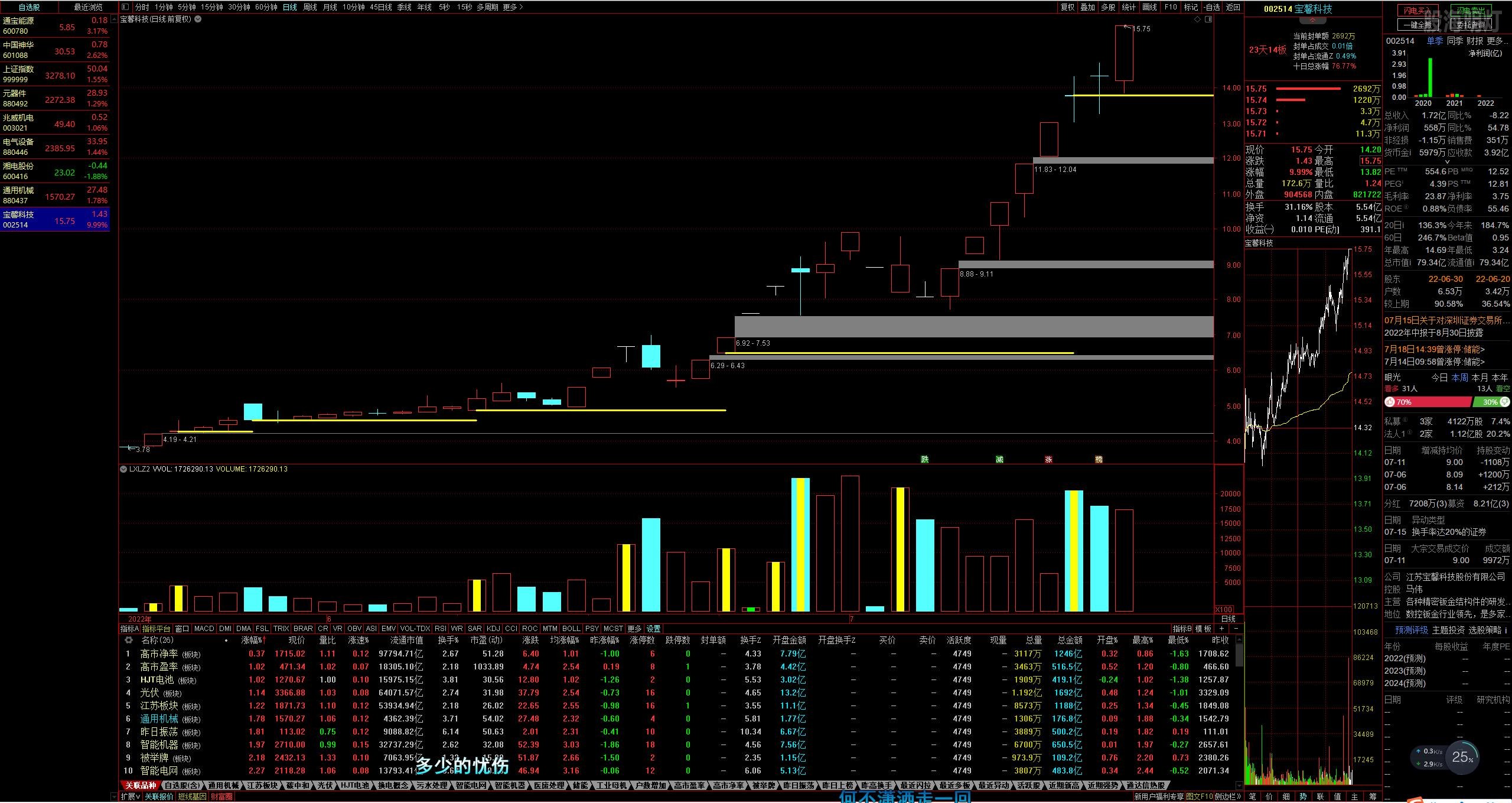Select the 筹 tab in bottom right strip
Image resolution: width=1512 pixels, height=803 pixels.
(1373, 797)
